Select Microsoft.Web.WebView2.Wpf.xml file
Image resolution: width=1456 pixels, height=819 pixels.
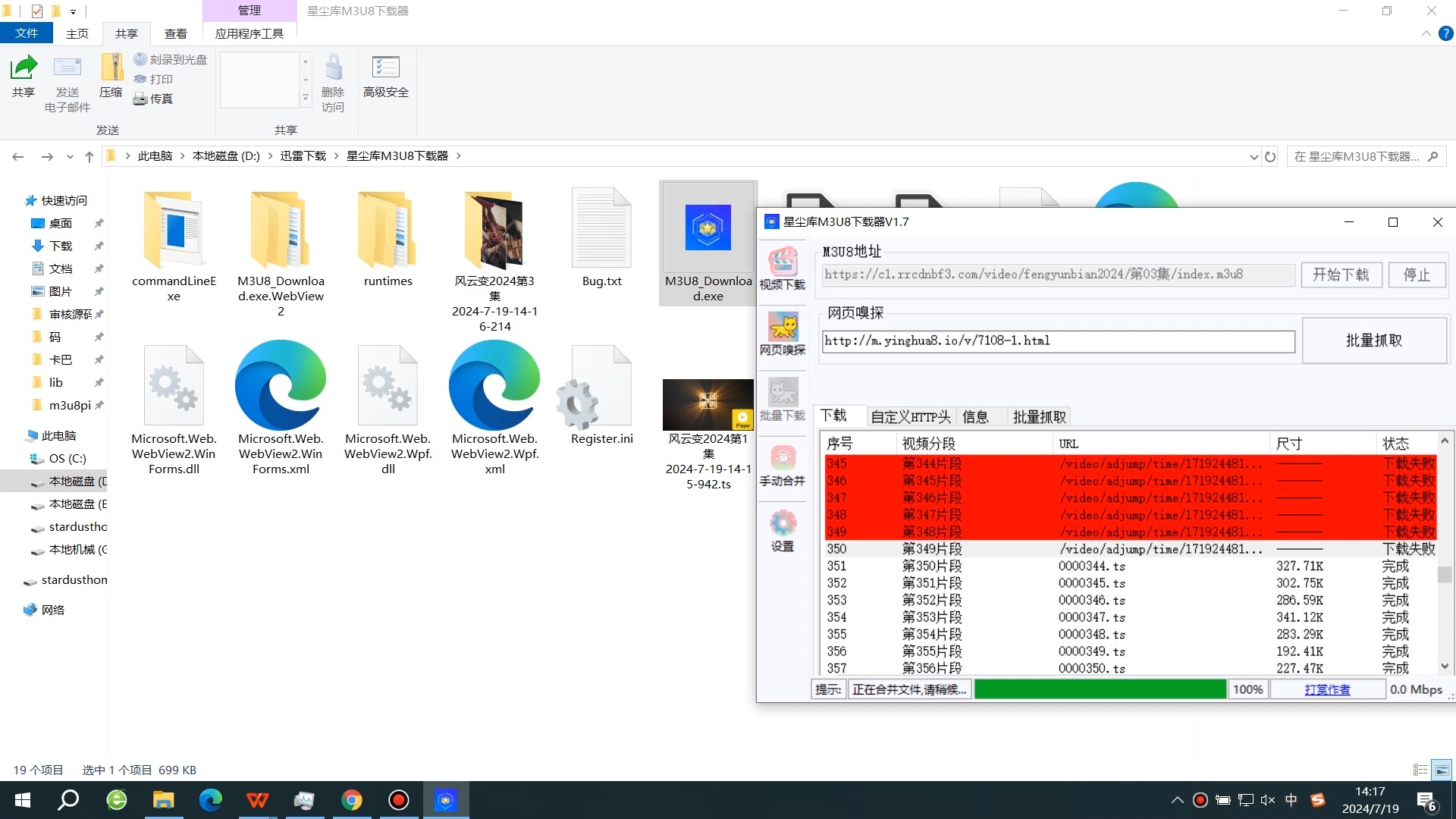[494, 409]
